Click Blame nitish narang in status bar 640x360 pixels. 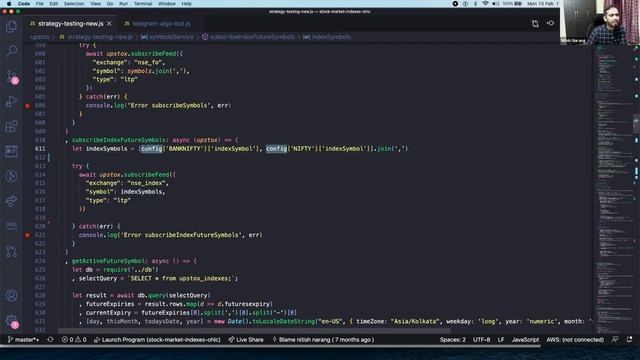coord(322,340)
